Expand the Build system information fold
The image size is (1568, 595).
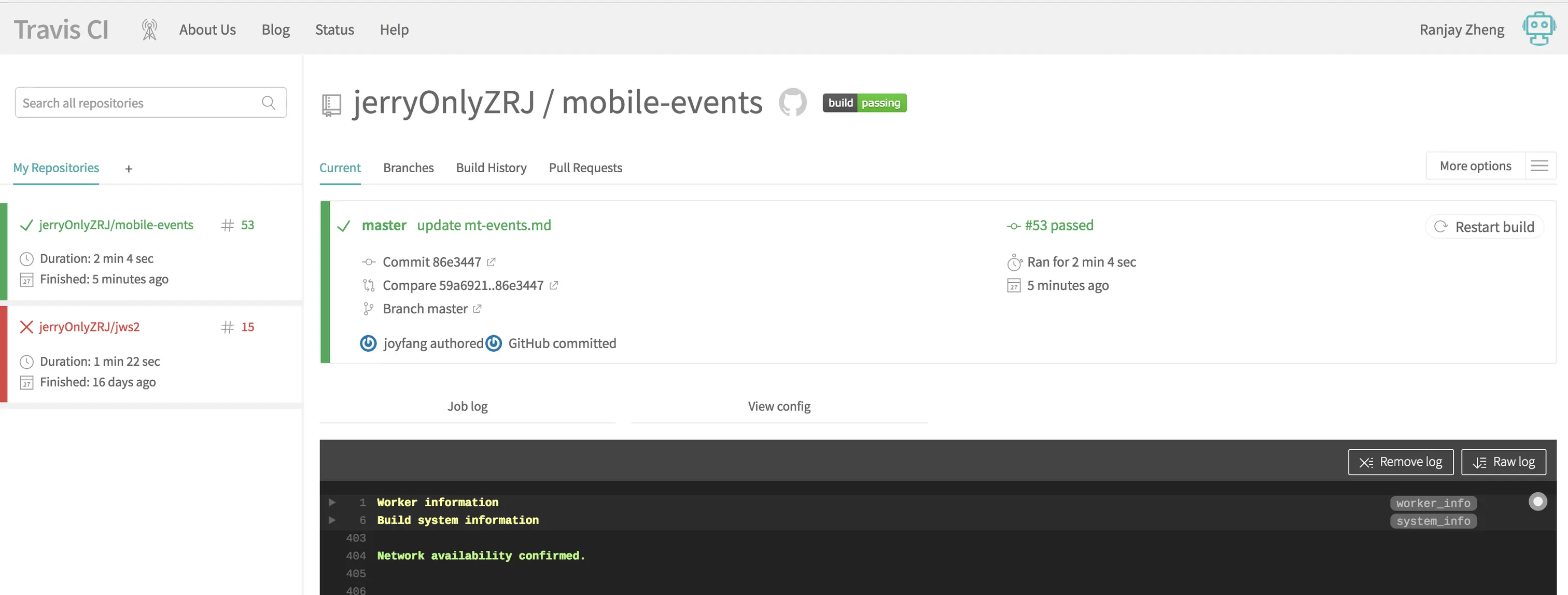tap(332, 520)
